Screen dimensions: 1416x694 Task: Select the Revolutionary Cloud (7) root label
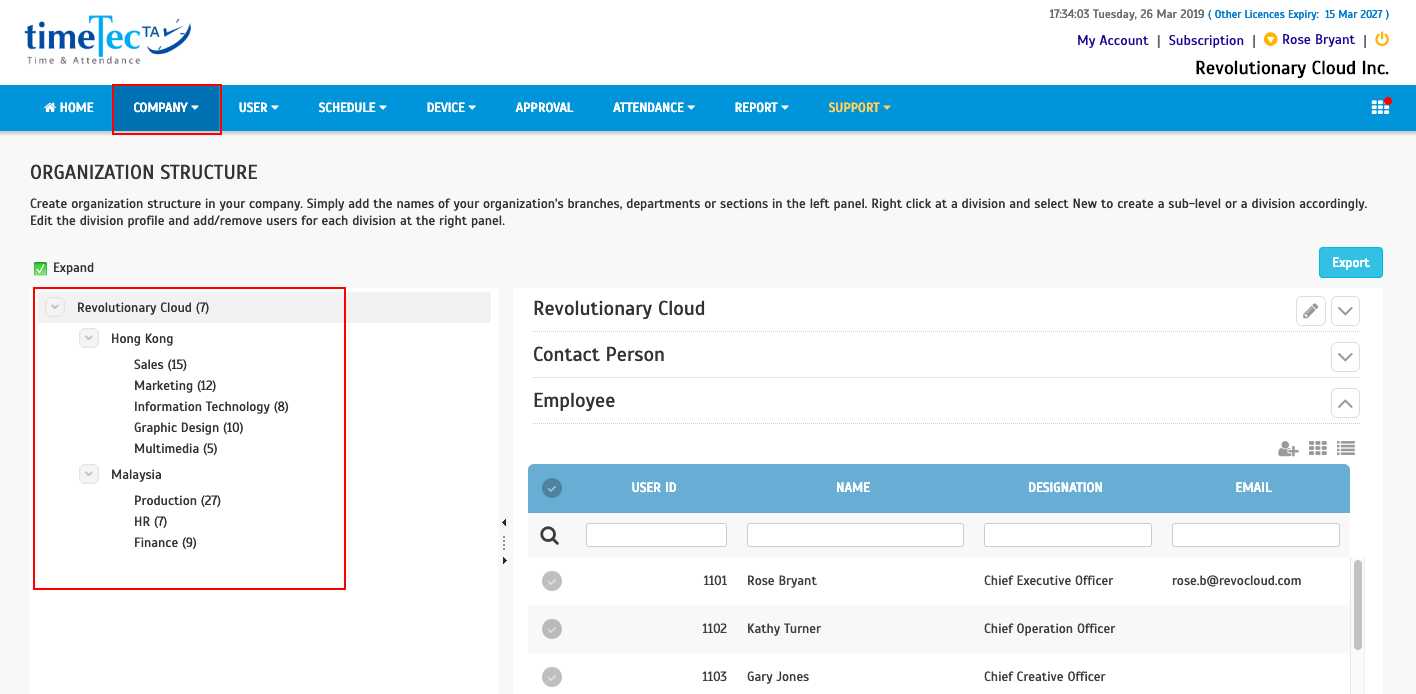143,308
